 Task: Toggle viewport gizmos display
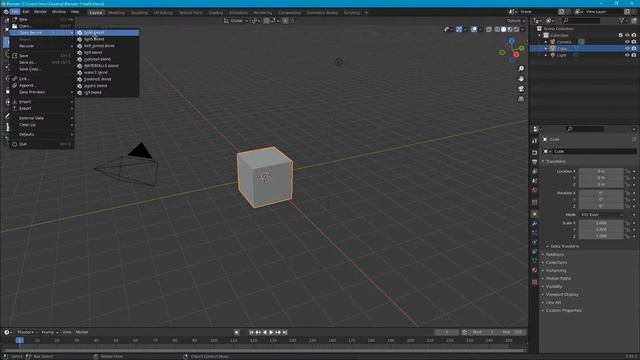pos(459,29)
